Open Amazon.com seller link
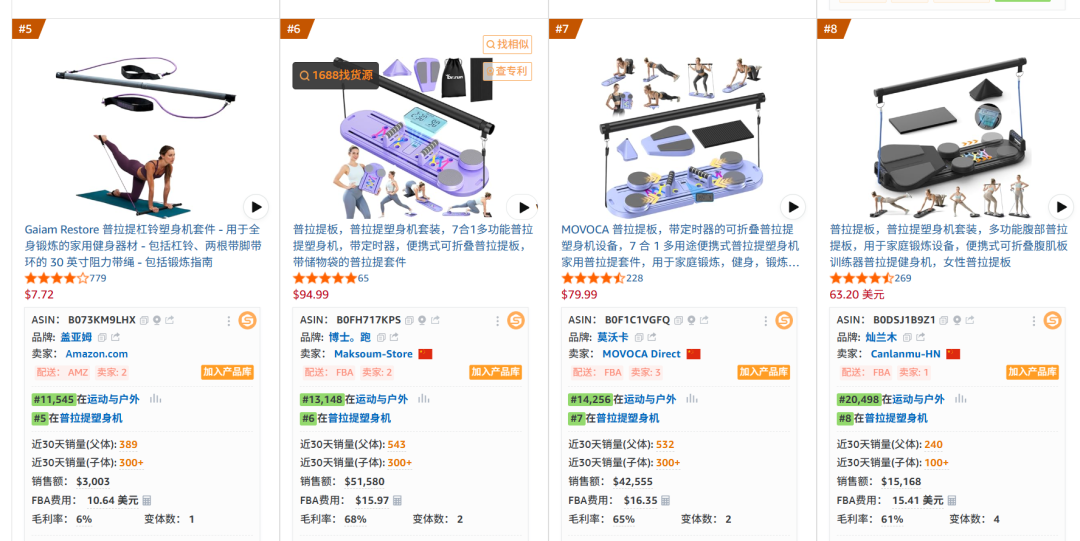This screenshot has width=1080, height=541. click(x=96, y=354)
